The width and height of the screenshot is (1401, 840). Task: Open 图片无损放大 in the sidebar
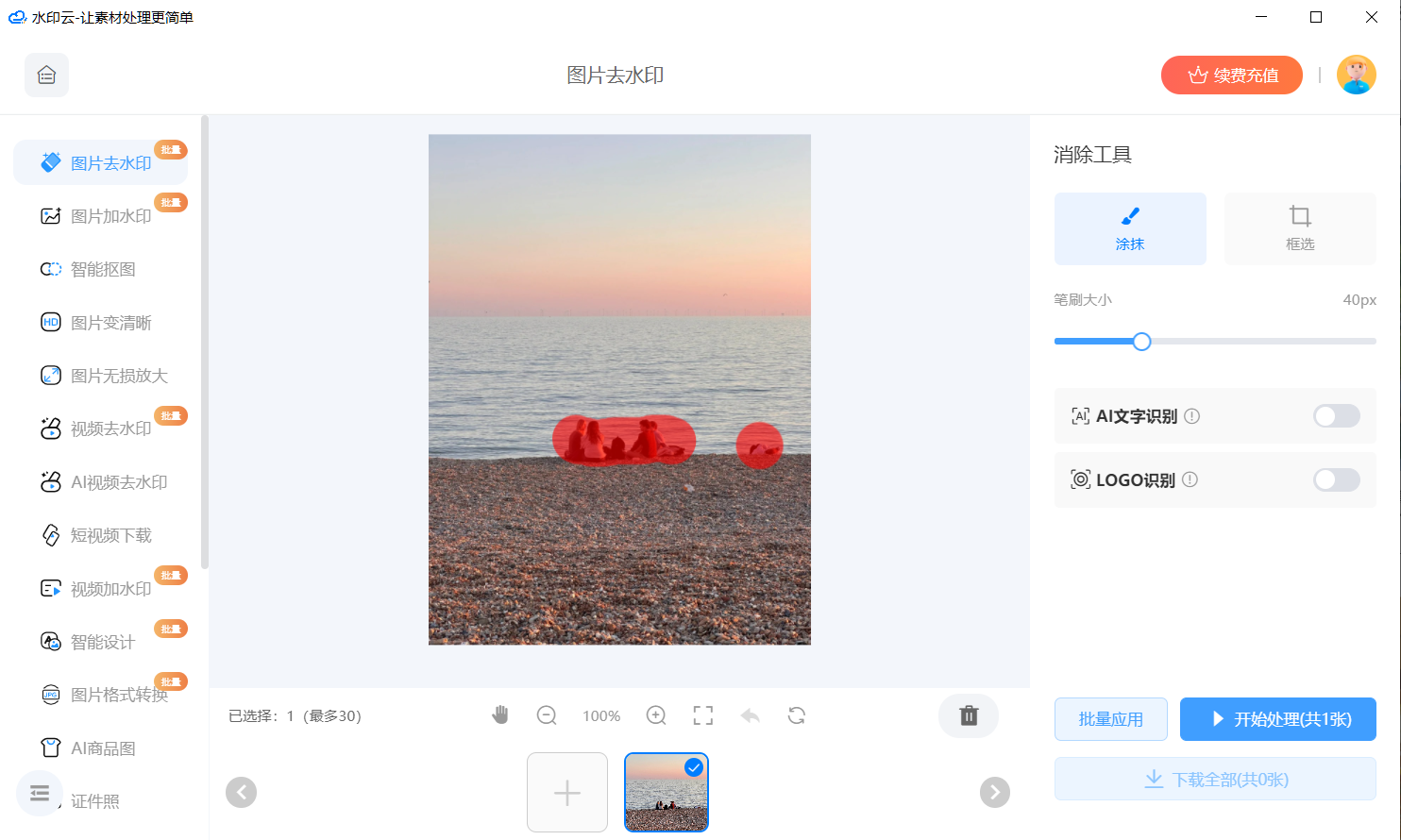coord(100,376)
